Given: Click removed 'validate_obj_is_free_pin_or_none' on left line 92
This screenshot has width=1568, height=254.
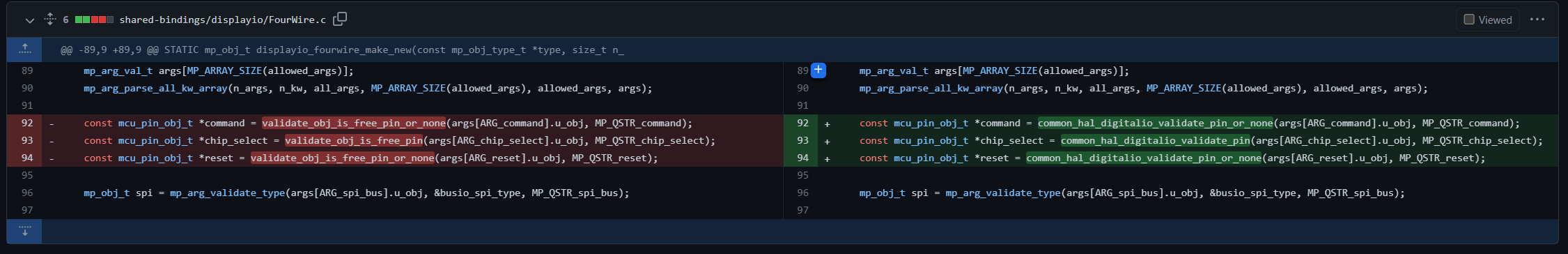Looking at the screenshot, I should click(x=354, y=123).
